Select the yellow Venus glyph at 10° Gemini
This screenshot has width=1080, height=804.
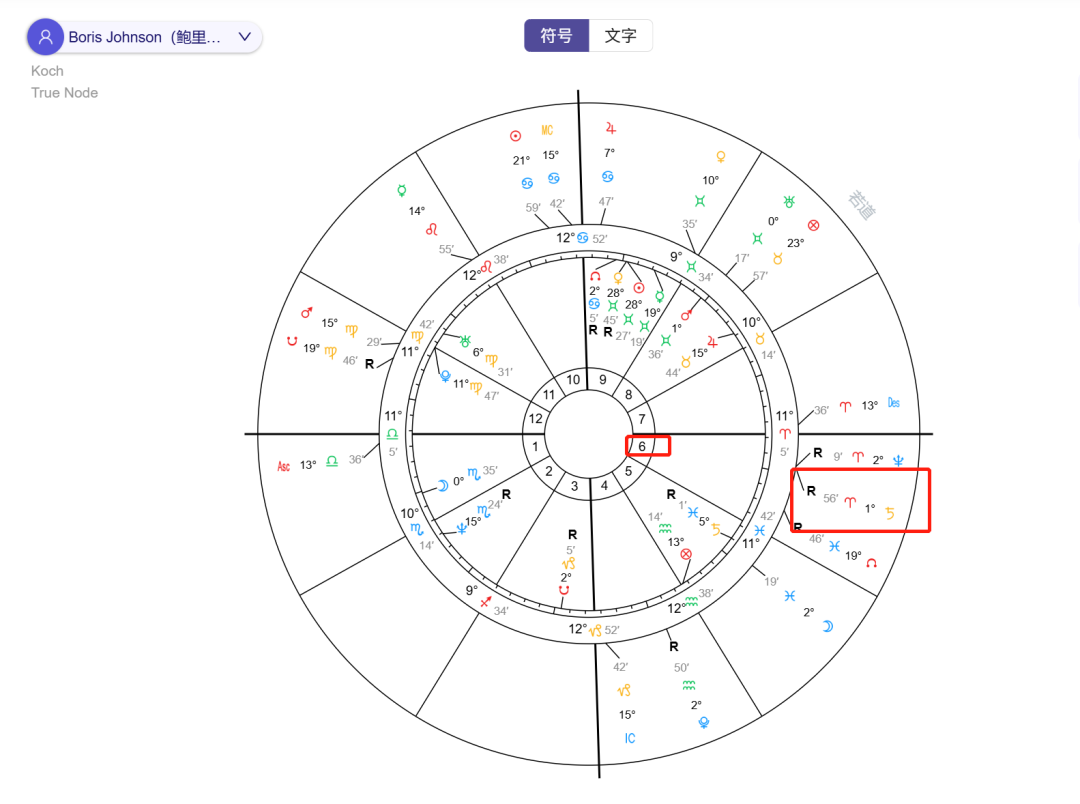(x=722, y=157)
